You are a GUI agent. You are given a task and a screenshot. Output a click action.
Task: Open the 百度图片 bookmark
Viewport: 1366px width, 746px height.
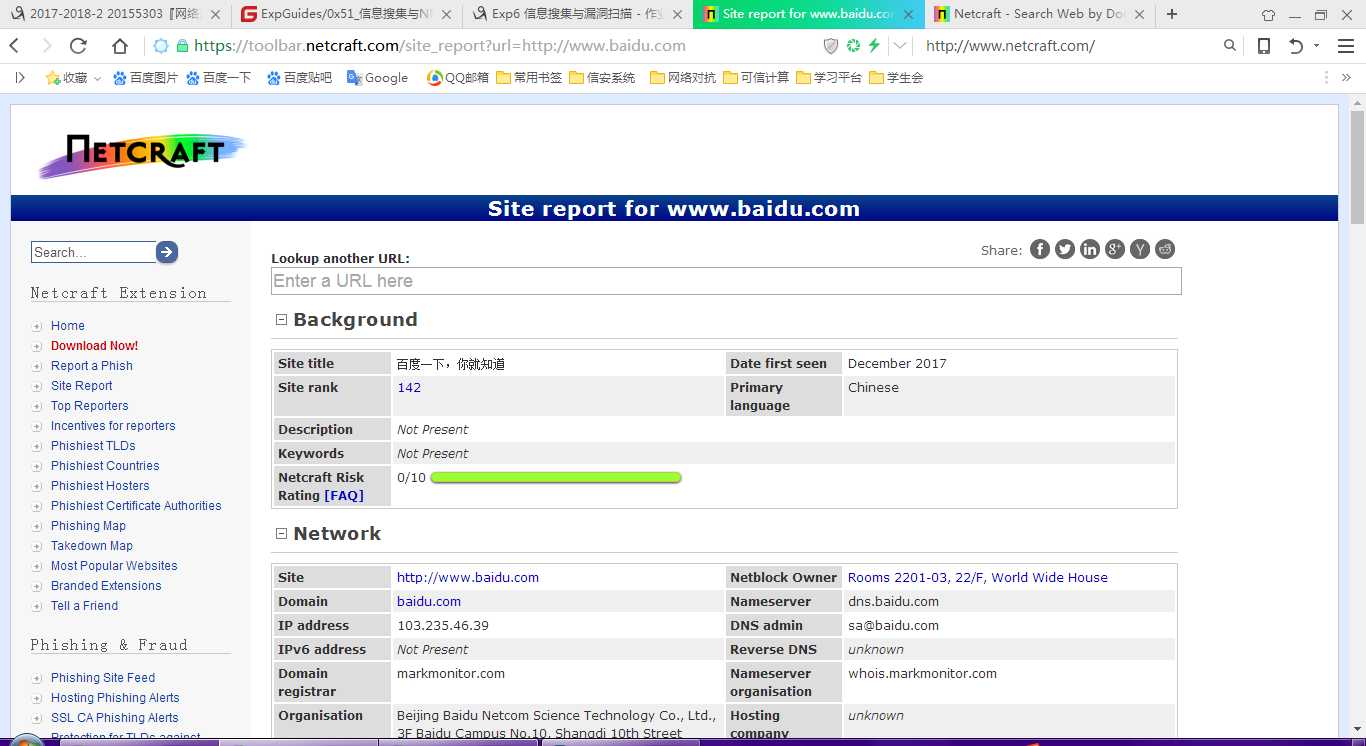point(145,78)
